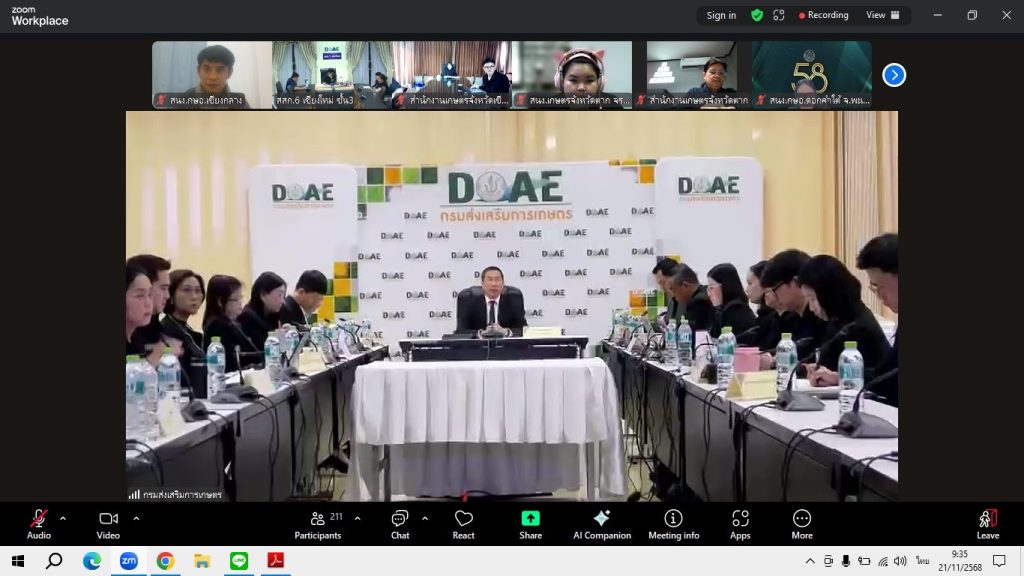The height and width of the screenshot is (576, 1024).
Task: Open the Participants list
Action: click(x=318, y=524)
